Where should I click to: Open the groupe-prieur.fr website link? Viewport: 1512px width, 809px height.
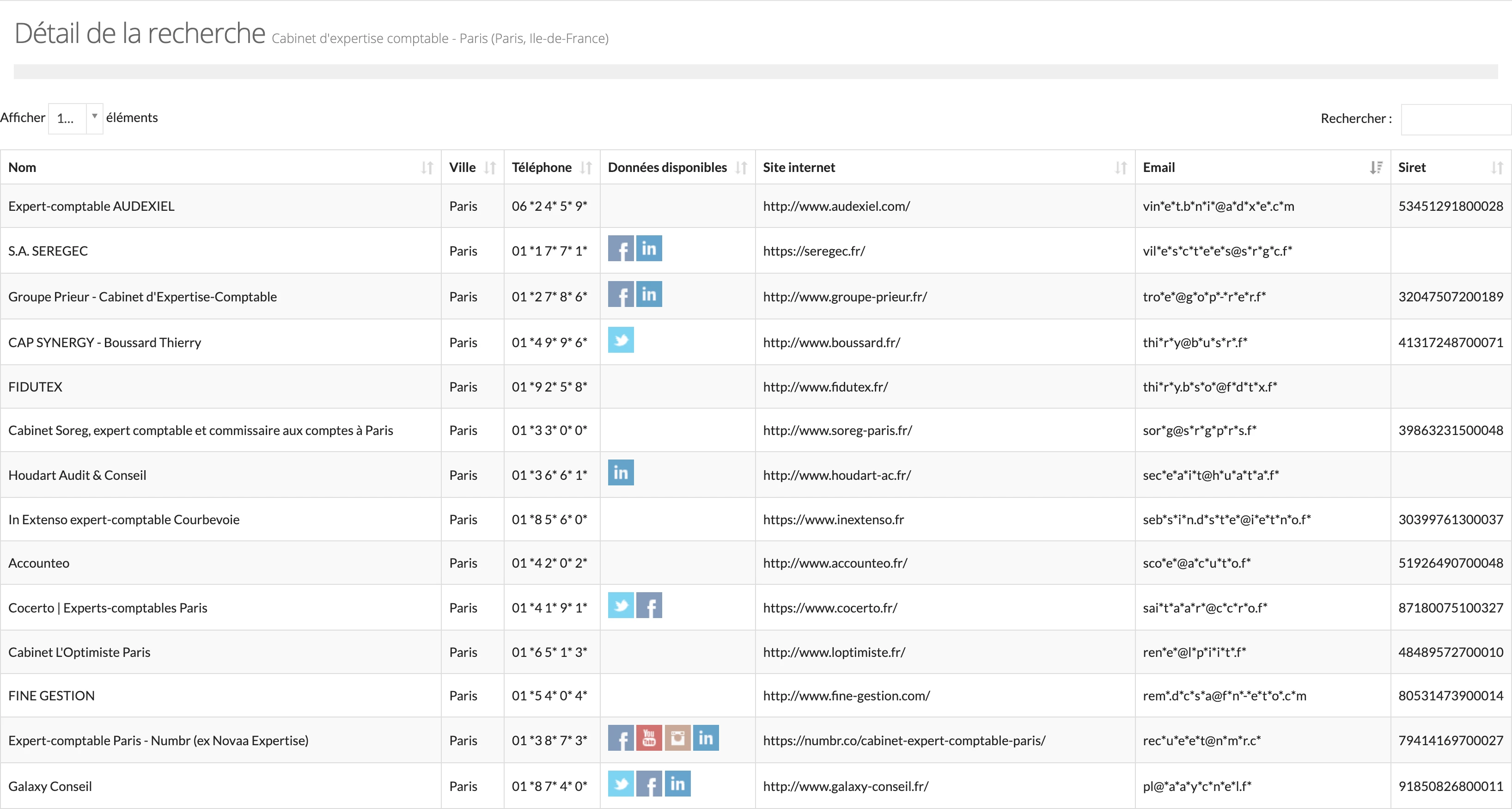845,296
